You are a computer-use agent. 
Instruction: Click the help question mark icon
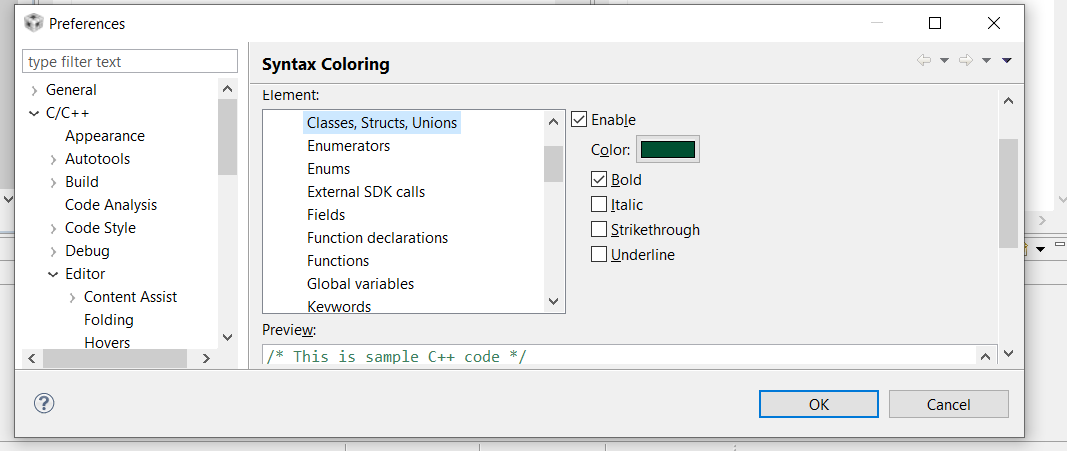[x=44, y=403]
